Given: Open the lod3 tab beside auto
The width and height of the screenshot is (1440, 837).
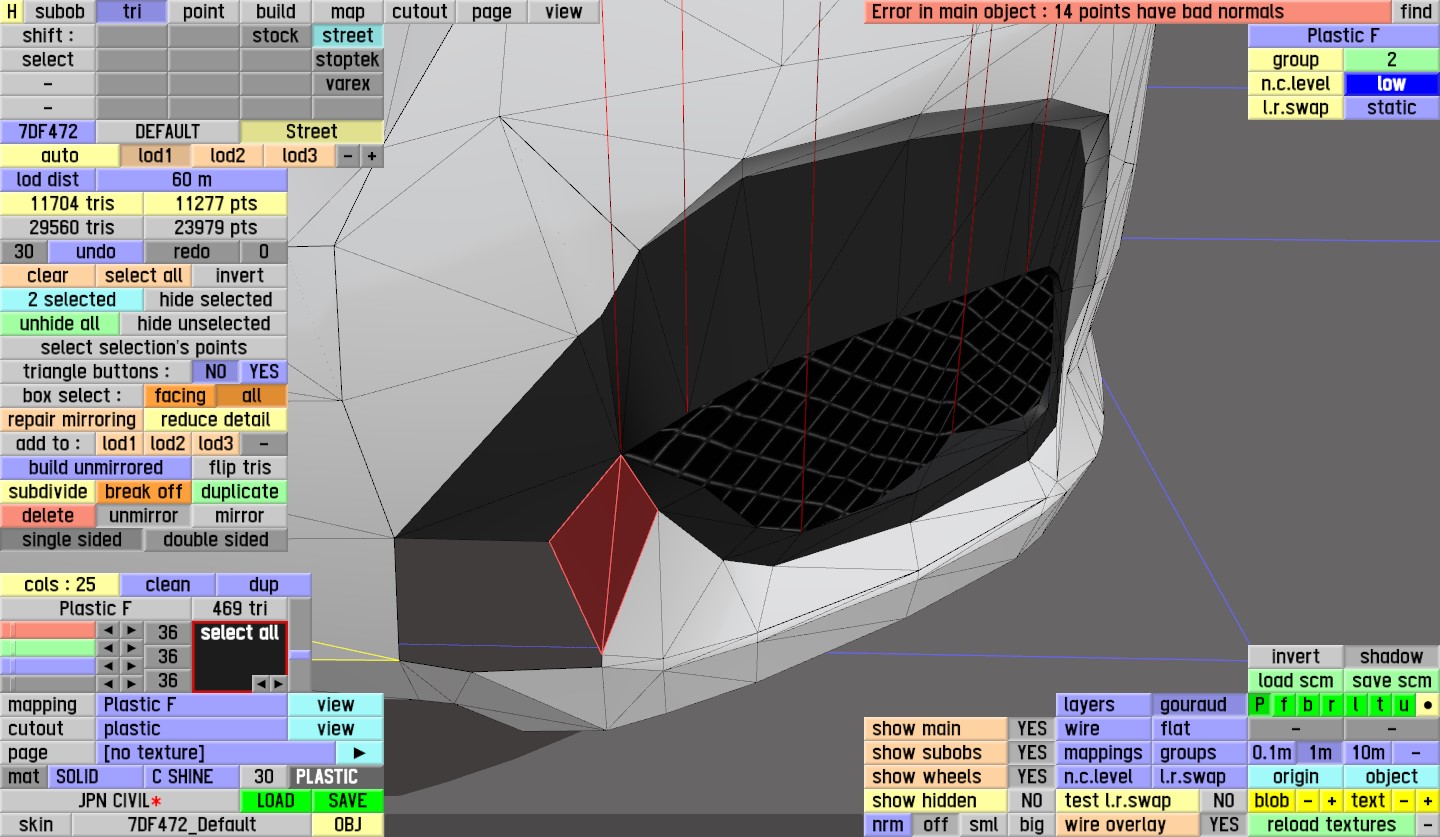Looking at the screenshot, I should [x=299, y=156].
